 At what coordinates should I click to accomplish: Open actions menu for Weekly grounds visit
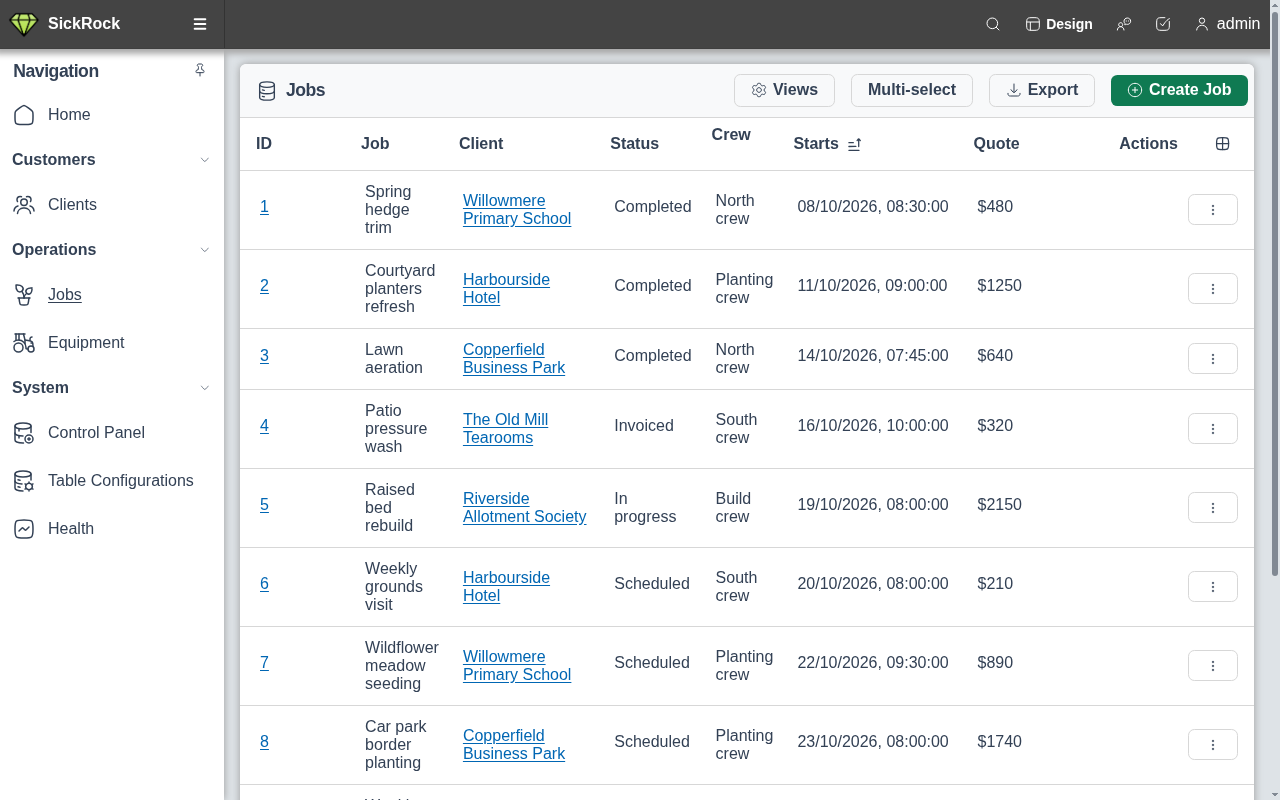[x=1213, y=587]
